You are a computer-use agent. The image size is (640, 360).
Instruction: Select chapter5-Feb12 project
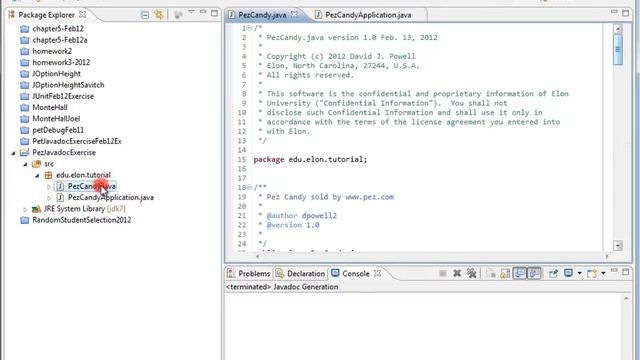point(58,29)
